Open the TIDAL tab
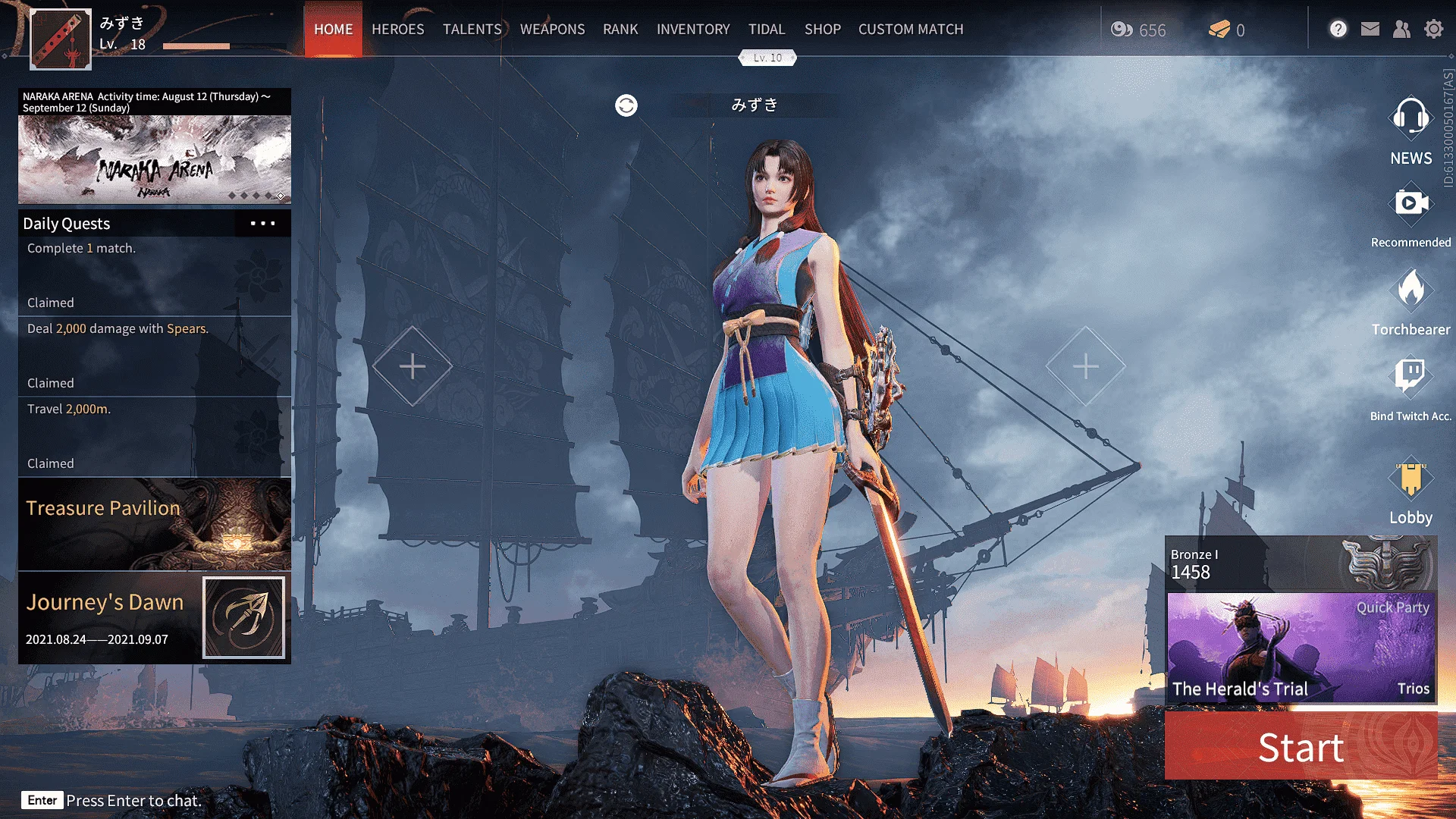This screenshot has height=819, width=1456. [767, 29]
